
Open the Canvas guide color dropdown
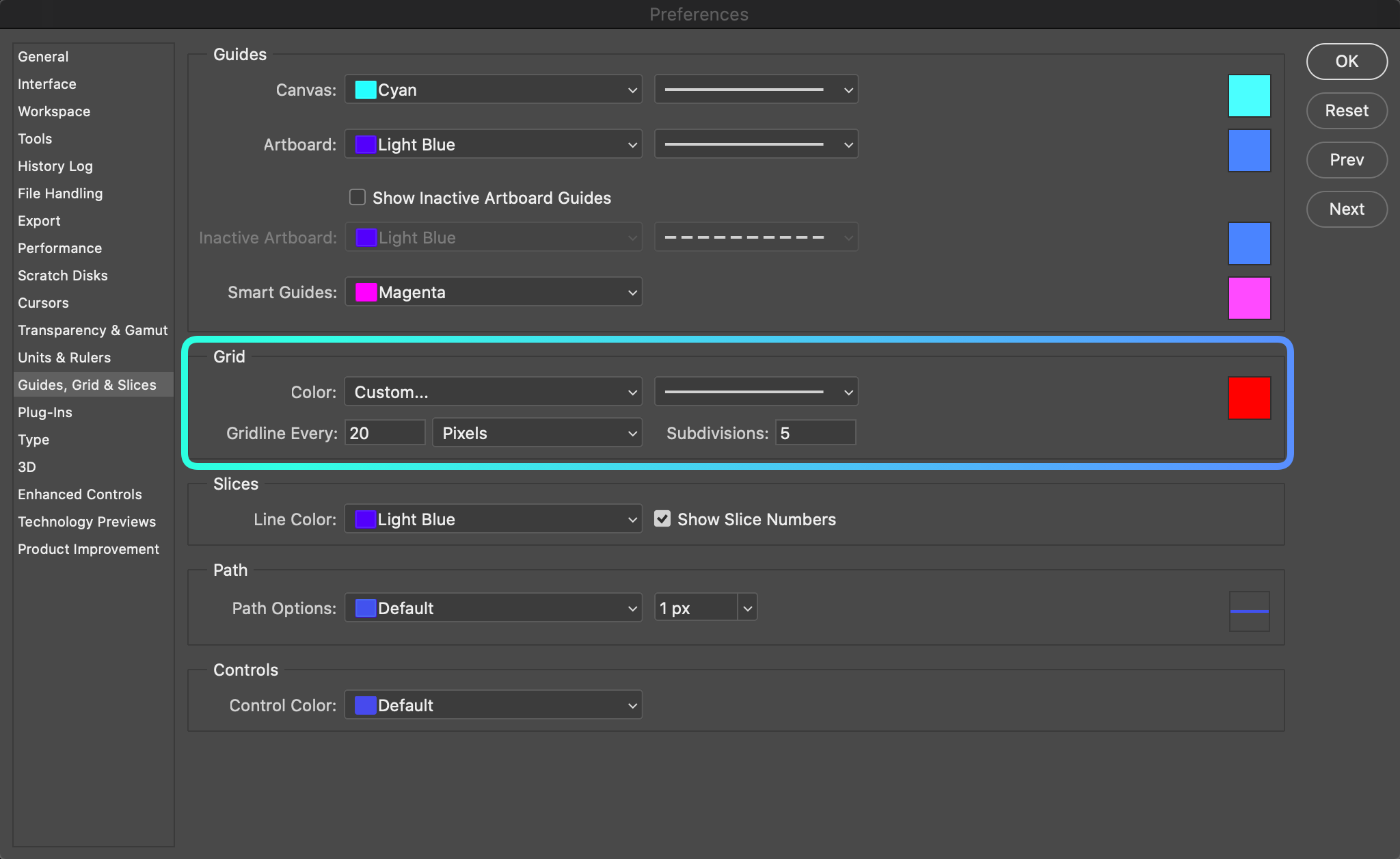point(493,90)
